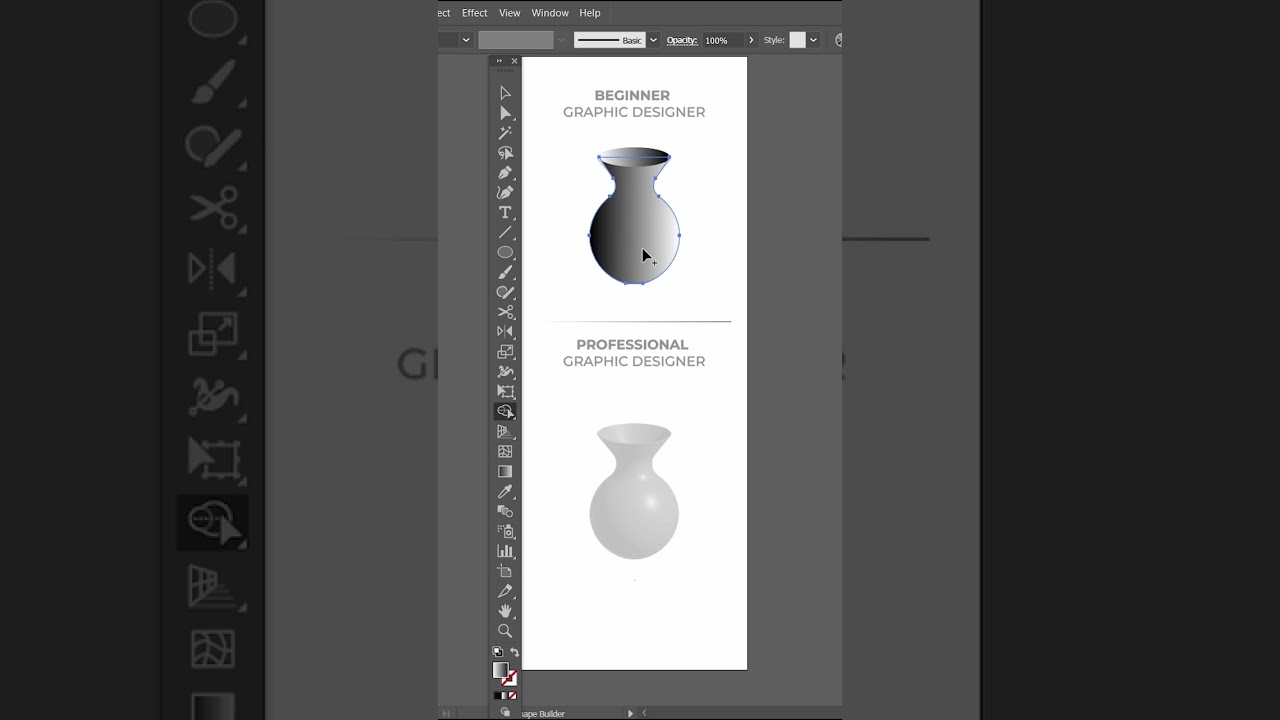Select the Symbol Sprayer tool
The width and height of the screenshot is (1280, 720).
[505, 531]
